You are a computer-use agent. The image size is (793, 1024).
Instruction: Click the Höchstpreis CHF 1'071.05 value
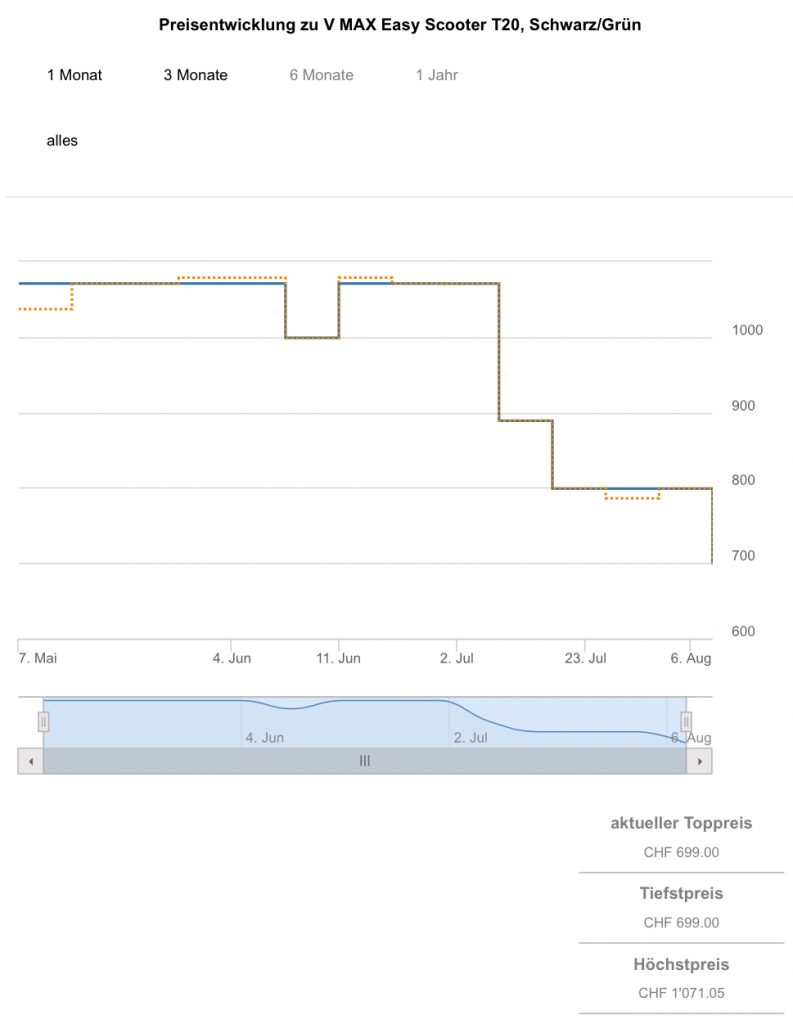click(x=681, y=994)
